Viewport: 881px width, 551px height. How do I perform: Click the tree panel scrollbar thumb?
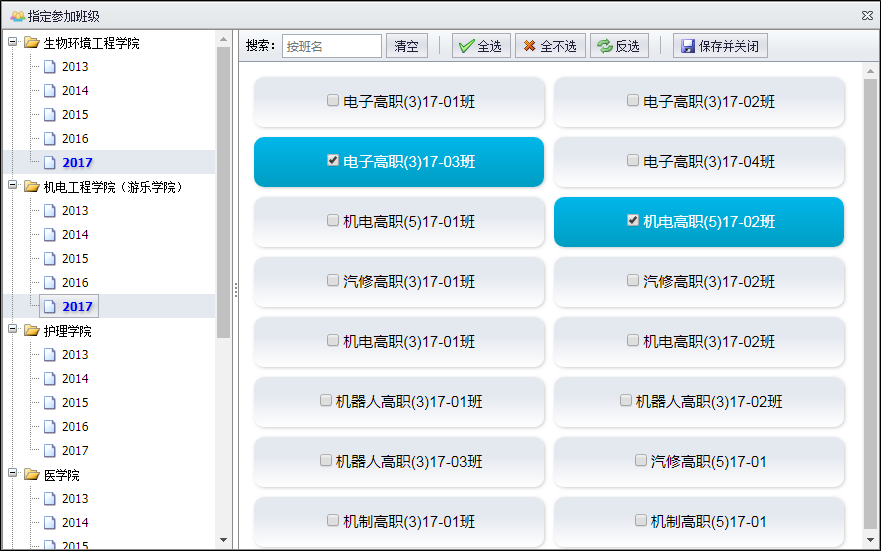coord(223,193)
